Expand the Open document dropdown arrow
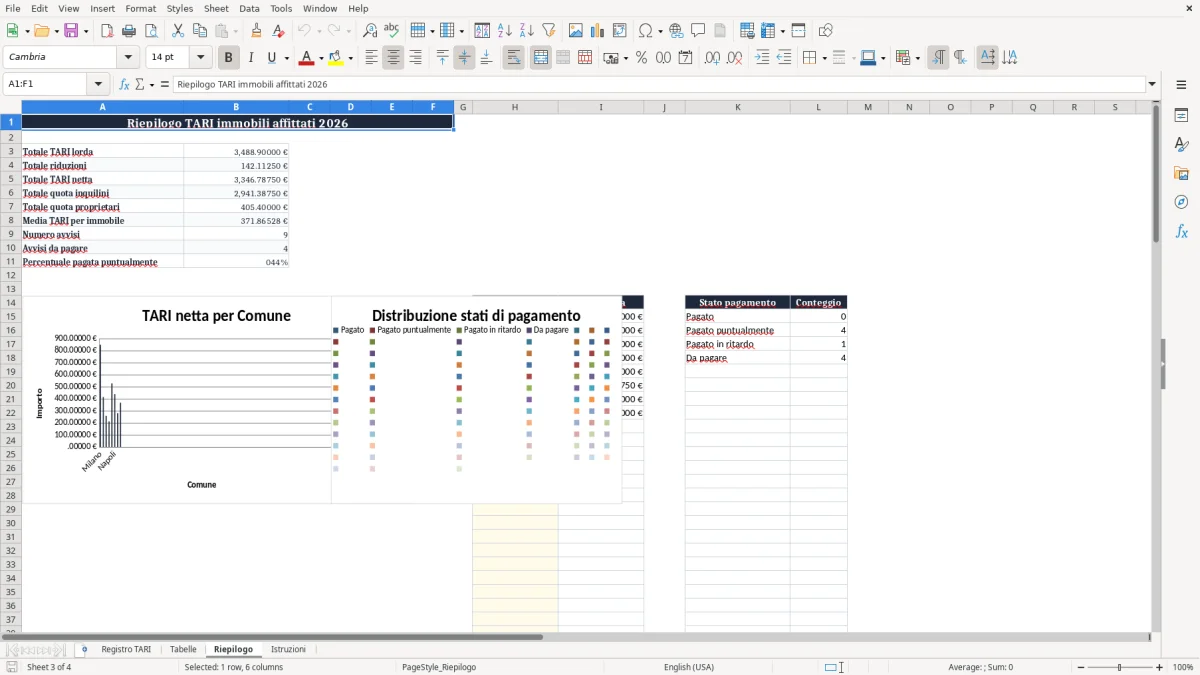 pos(54,31)
